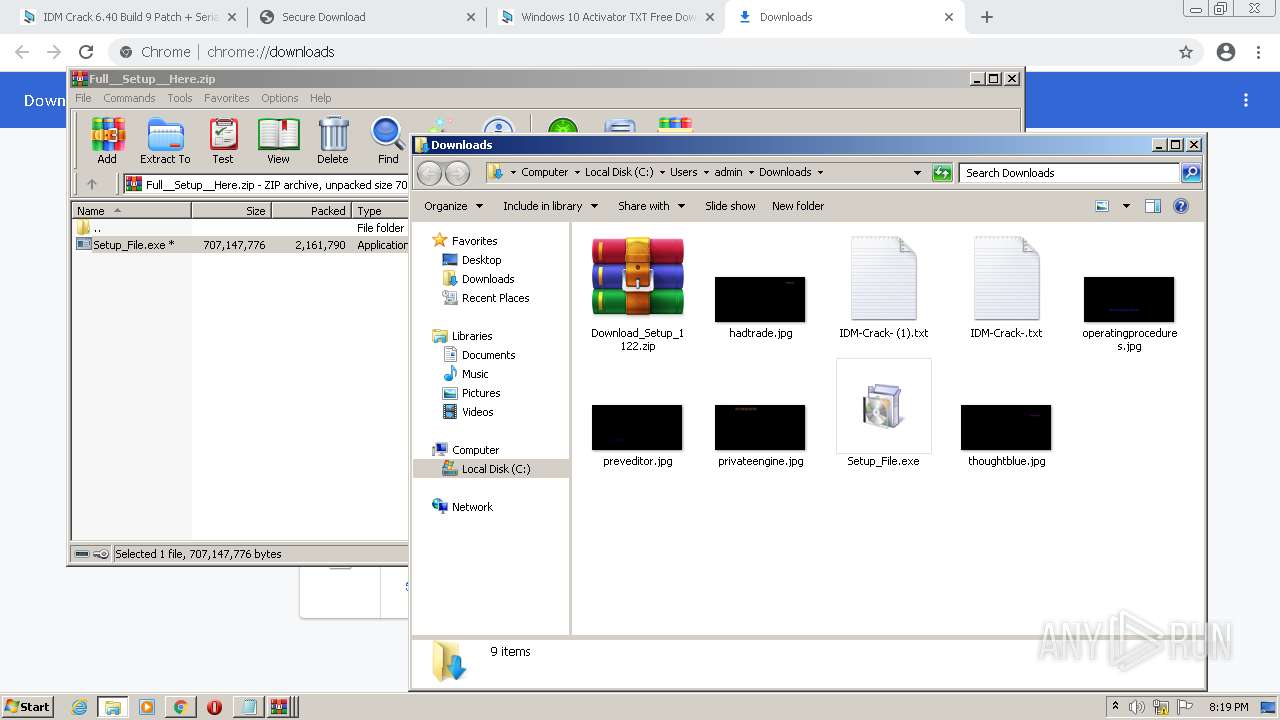Screen dimensions: 1280x720
Task: Open WinRAR Tools menu
Action: [x=180, y=98]
